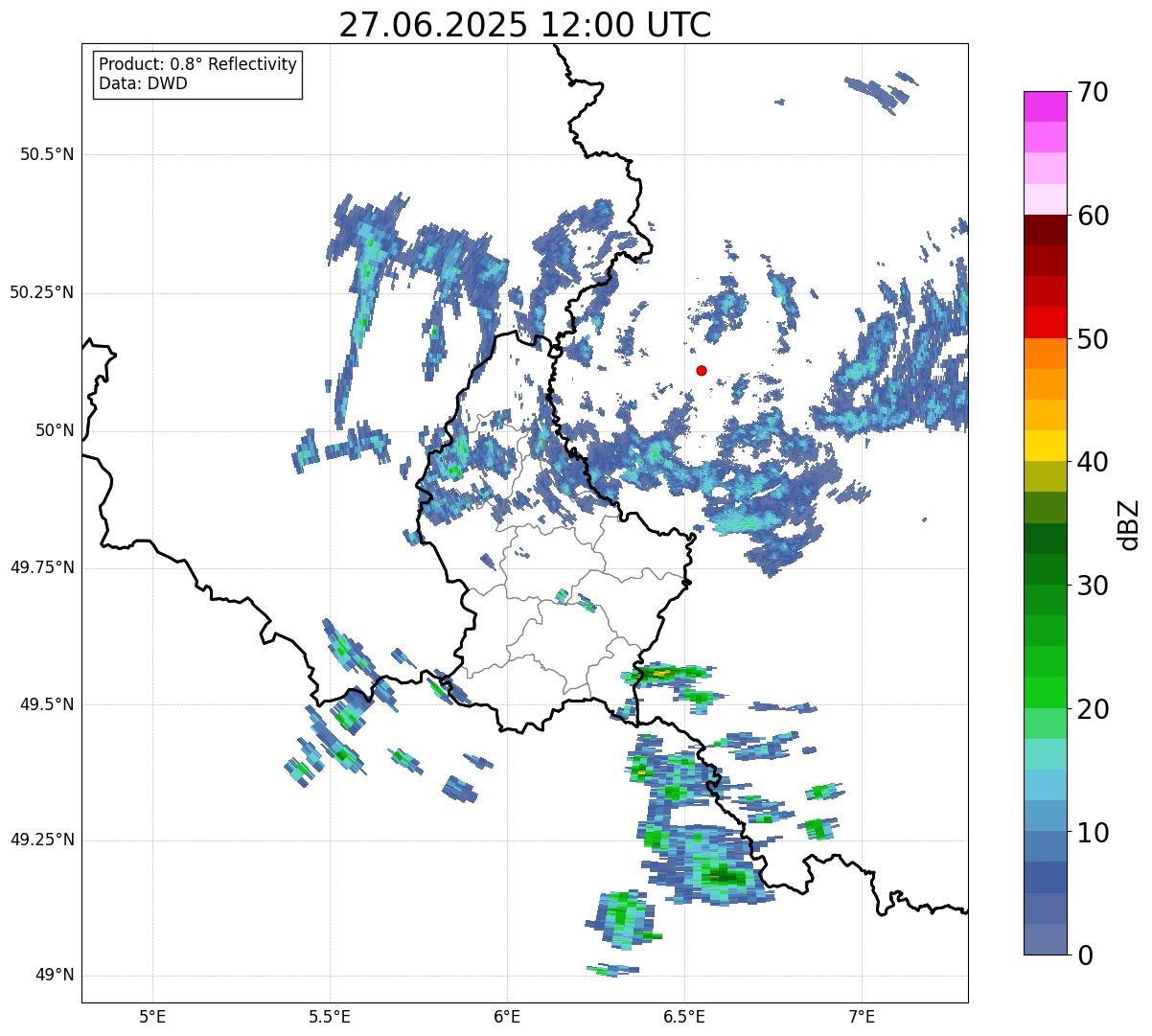
Task: Click the 5°E longitude label
Action: (x=152, y=1016)
